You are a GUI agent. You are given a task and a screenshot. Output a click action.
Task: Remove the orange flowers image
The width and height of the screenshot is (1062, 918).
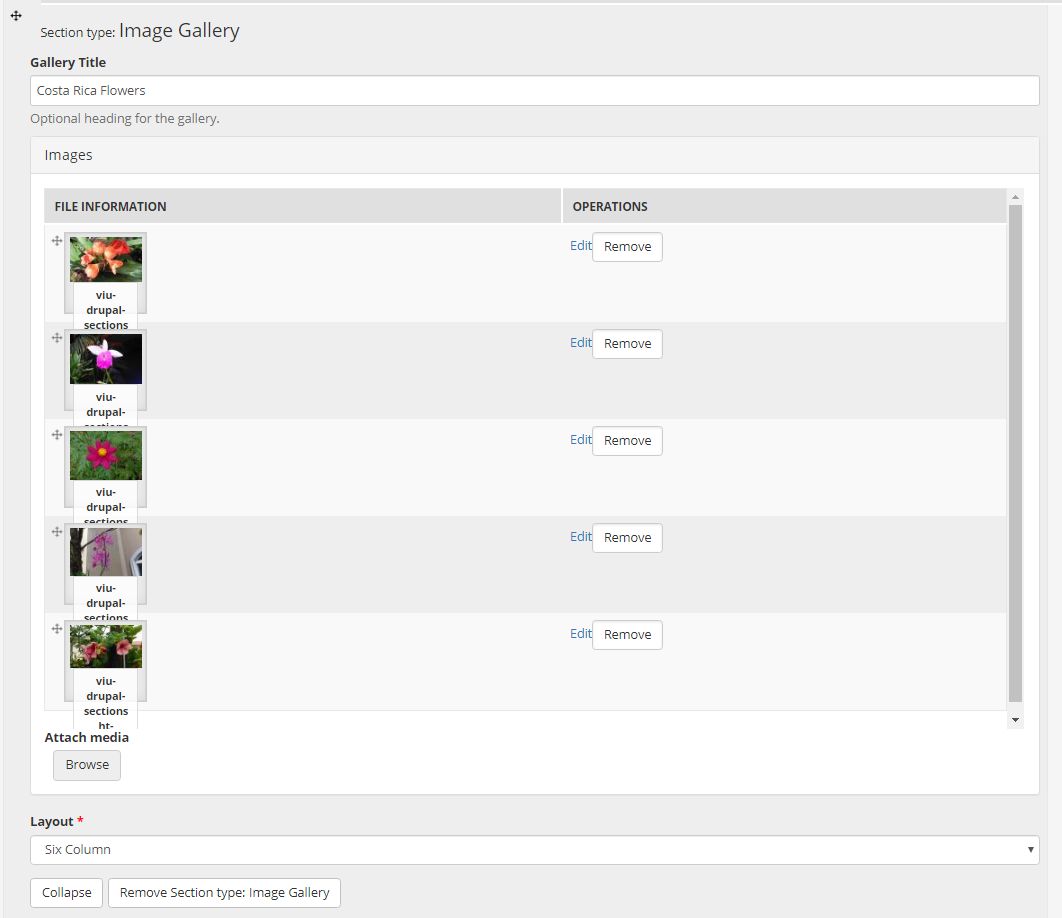(x=627, y=247)
